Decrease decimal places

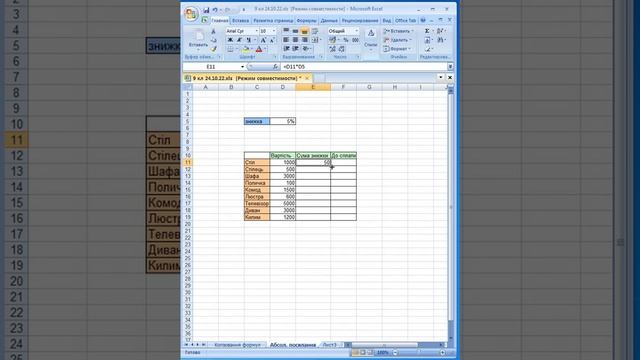click(x=342, y=49)
